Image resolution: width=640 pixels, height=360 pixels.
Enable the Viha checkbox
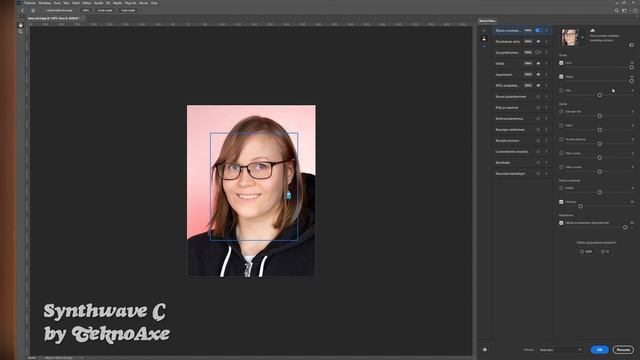[561, 91]
